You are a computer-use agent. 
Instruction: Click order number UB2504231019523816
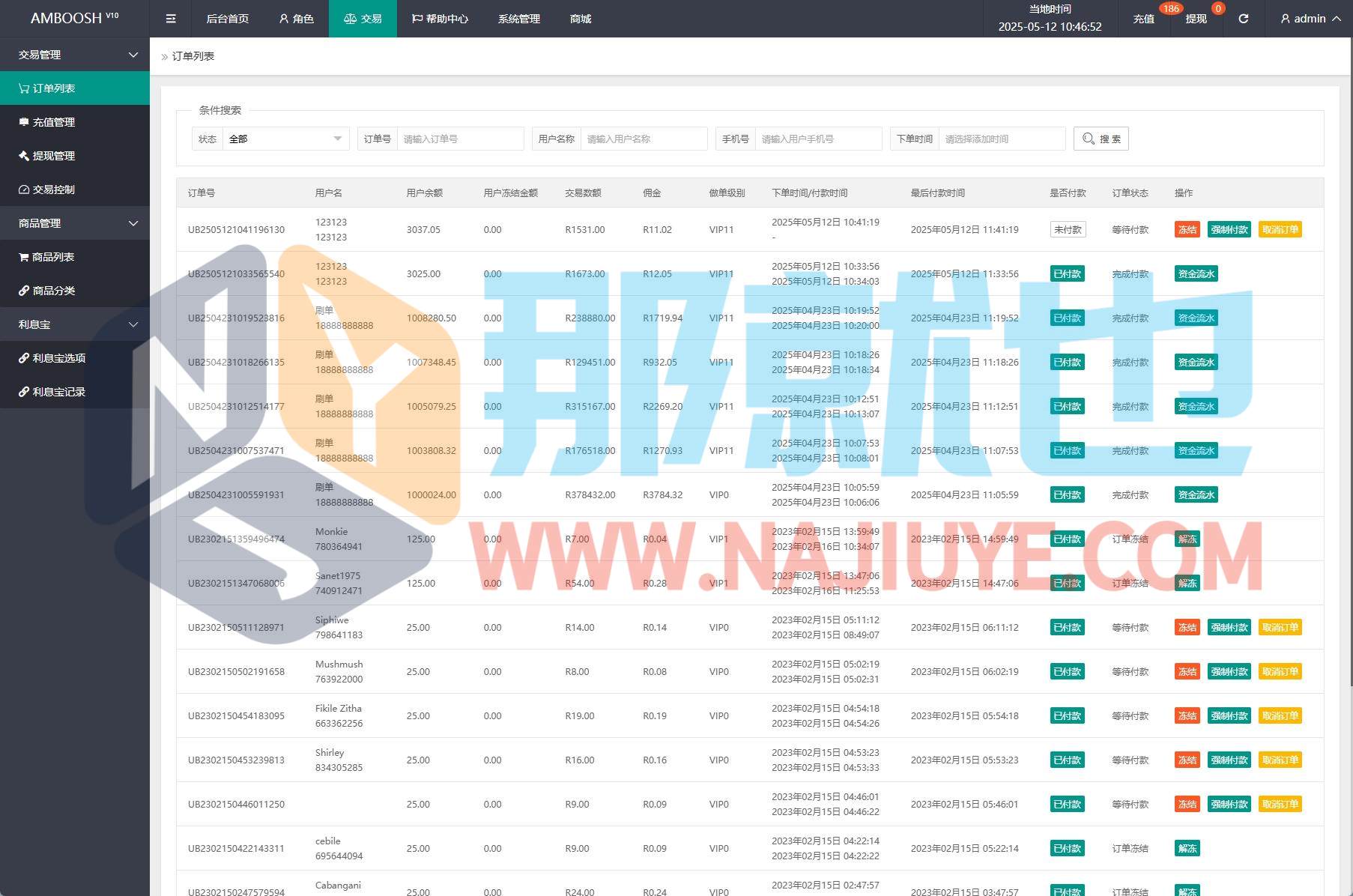[236, 318]
